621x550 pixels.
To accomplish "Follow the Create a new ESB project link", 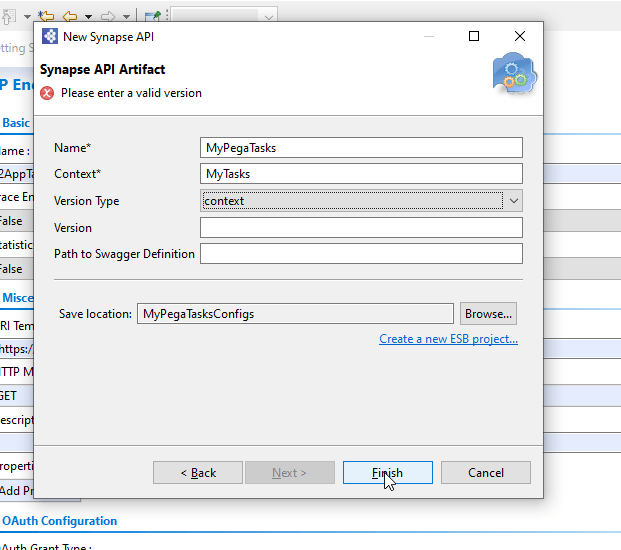I will point(448,339).
